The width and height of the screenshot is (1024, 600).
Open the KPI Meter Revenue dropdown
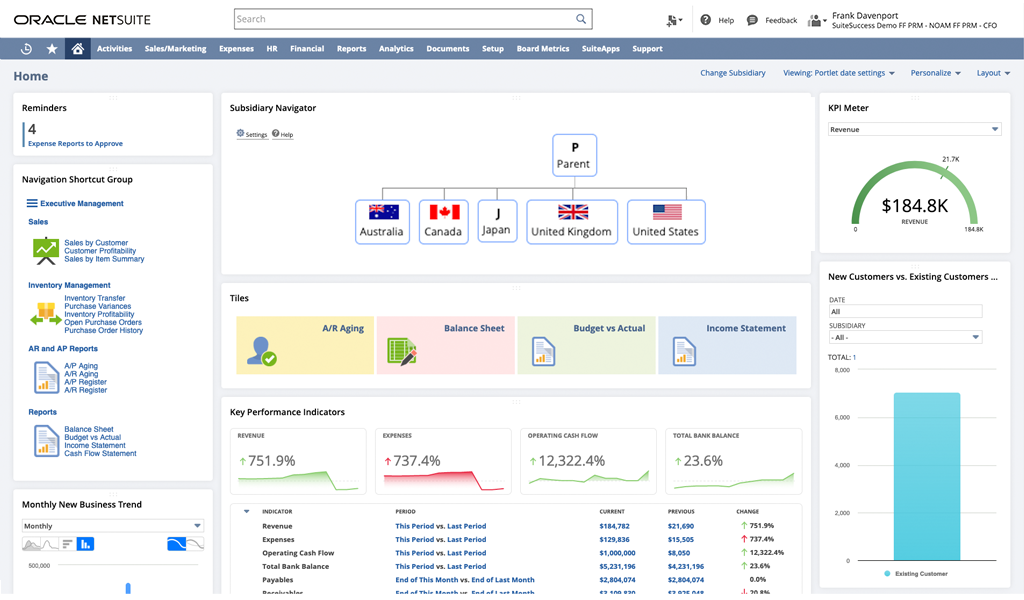pos(994,129)
